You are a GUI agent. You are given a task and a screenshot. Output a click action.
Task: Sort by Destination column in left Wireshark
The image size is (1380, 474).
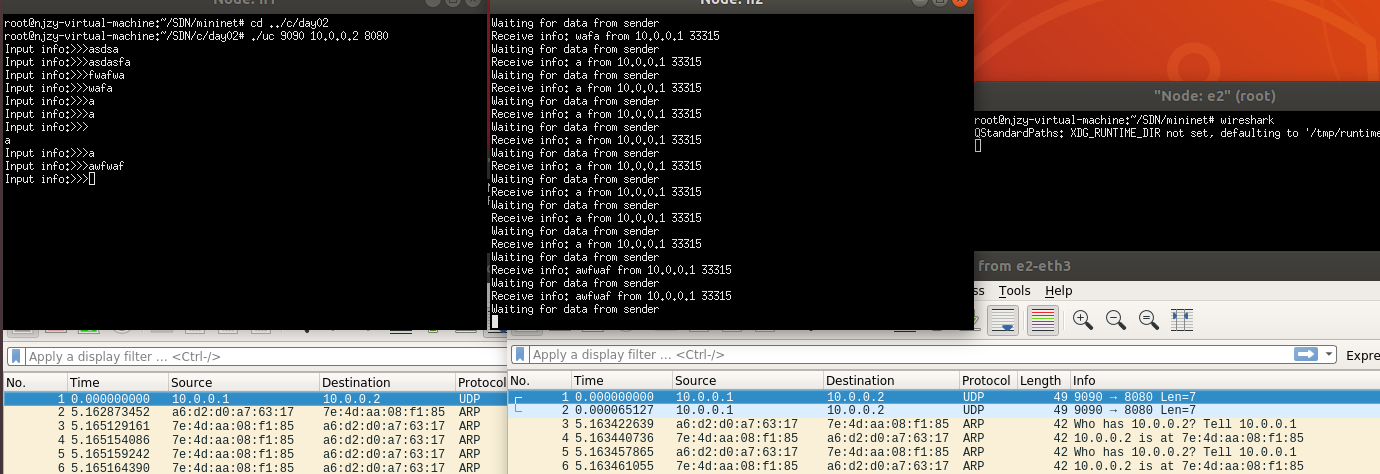(387, 382)
